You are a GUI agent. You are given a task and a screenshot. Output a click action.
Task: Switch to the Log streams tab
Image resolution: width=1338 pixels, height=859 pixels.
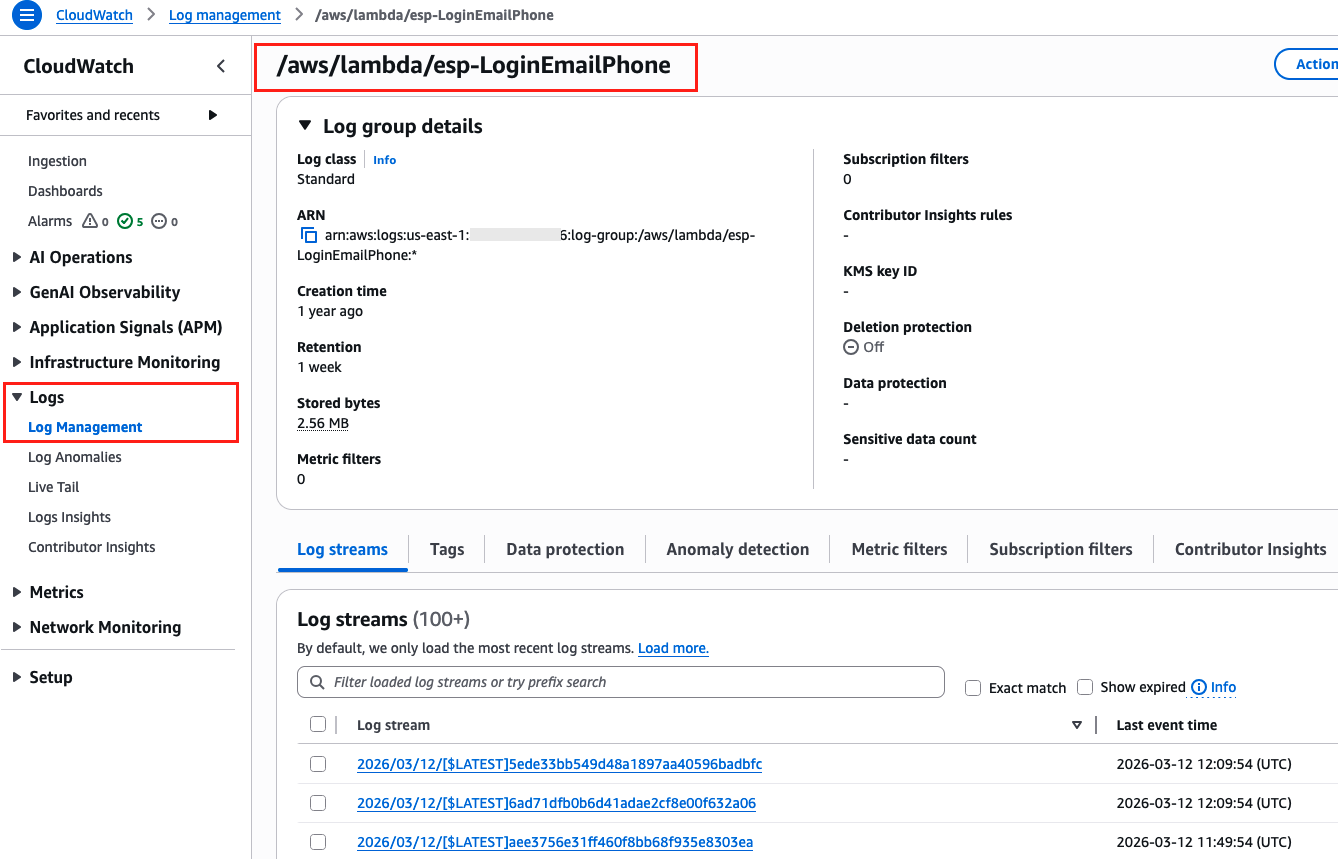coord(342,549)
